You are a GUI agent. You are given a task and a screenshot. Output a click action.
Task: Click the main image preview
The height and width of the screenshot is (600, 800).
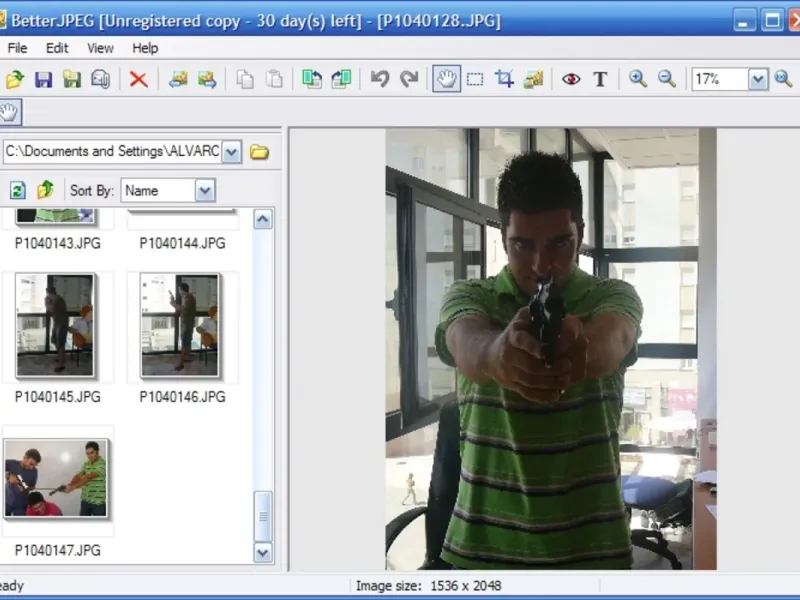(x=551, y=349)
